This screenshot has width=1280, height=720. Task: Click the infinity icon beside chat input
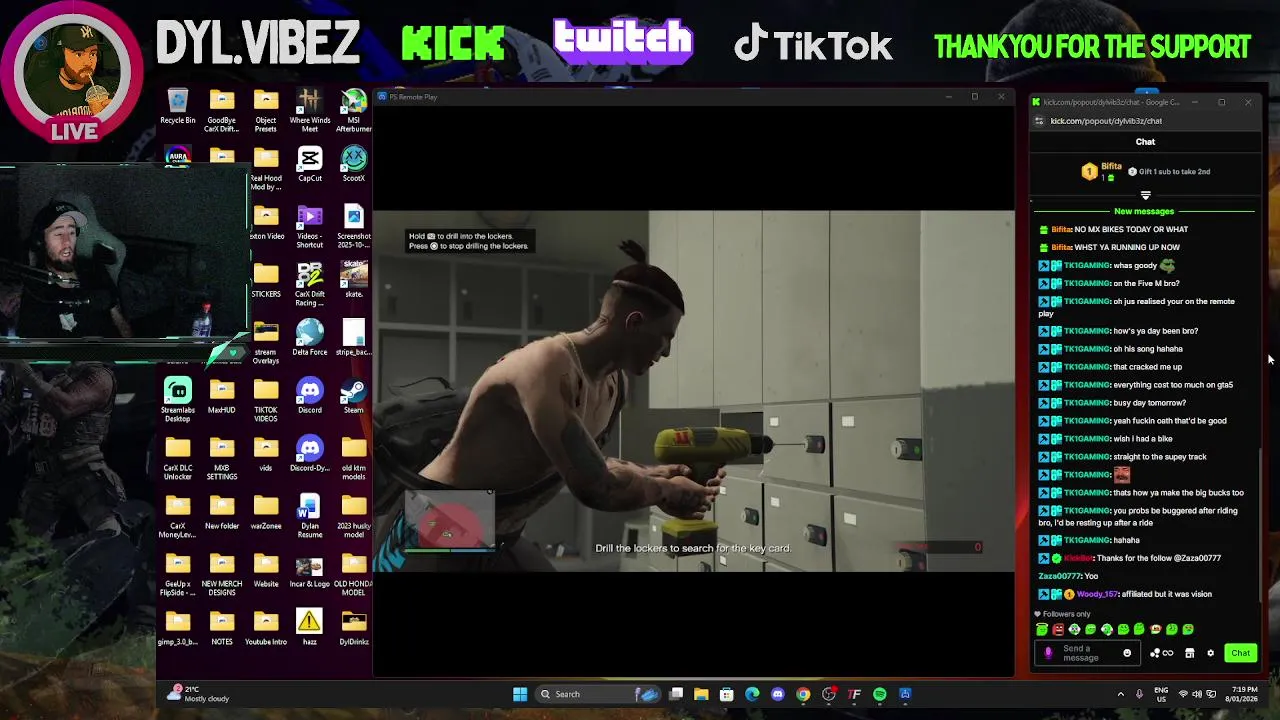point(1167,653)
